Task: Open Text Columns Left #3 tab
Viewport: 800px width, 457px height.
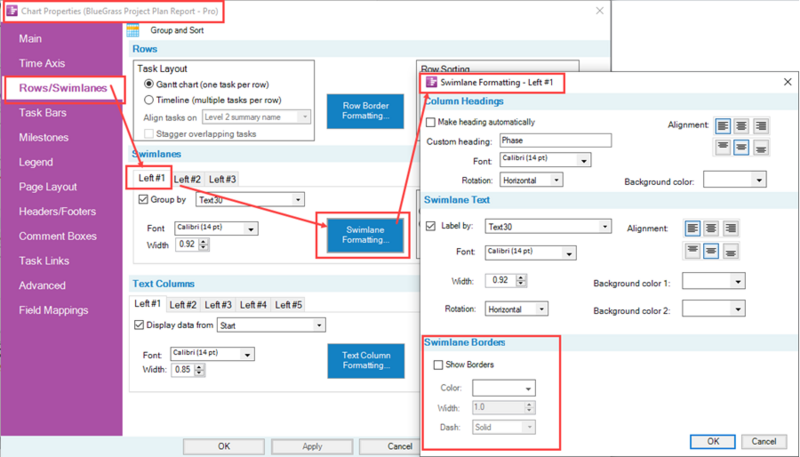Action: tap(218, 305)
